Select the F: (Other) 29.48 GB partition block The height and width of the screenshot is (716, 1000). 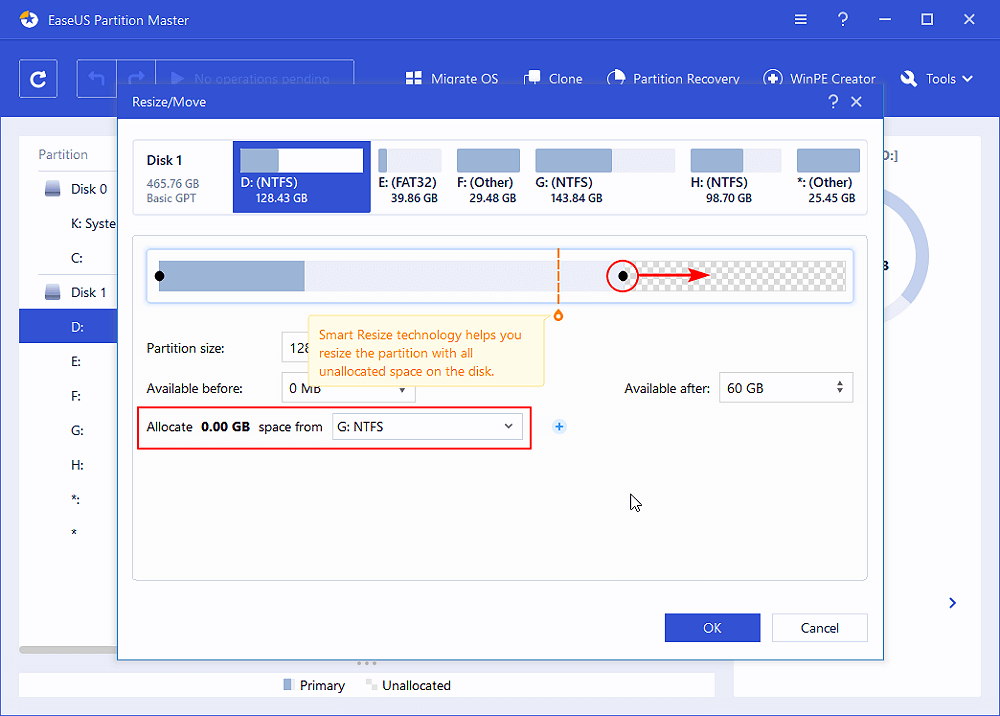(x=488, y=177)
